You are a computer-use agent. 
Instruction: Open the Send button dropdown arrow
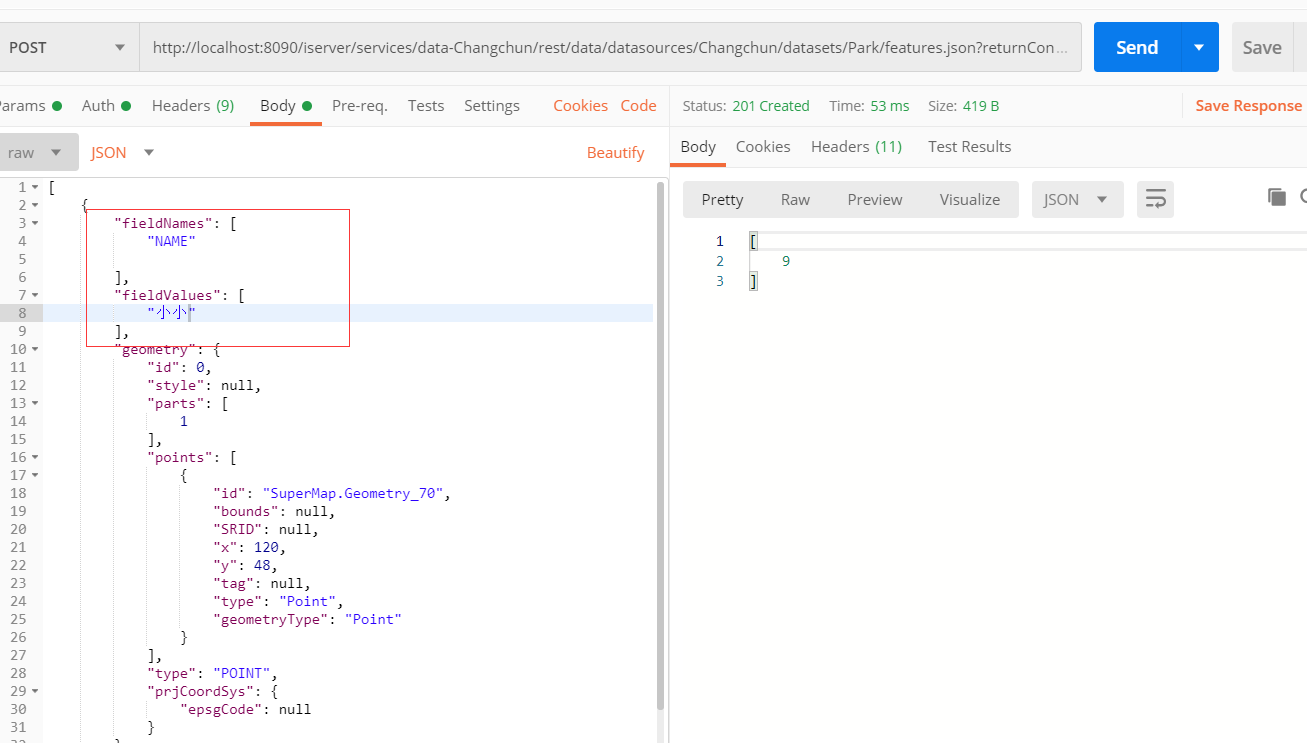click(x=1200, y=47)
